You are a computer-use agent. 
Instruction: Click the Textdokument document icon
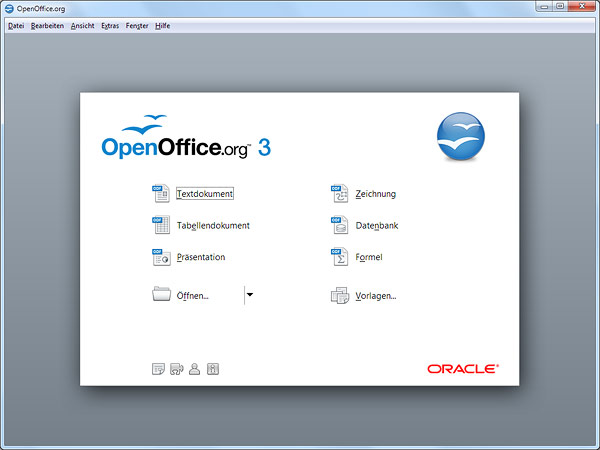click(x=161, y=193)
